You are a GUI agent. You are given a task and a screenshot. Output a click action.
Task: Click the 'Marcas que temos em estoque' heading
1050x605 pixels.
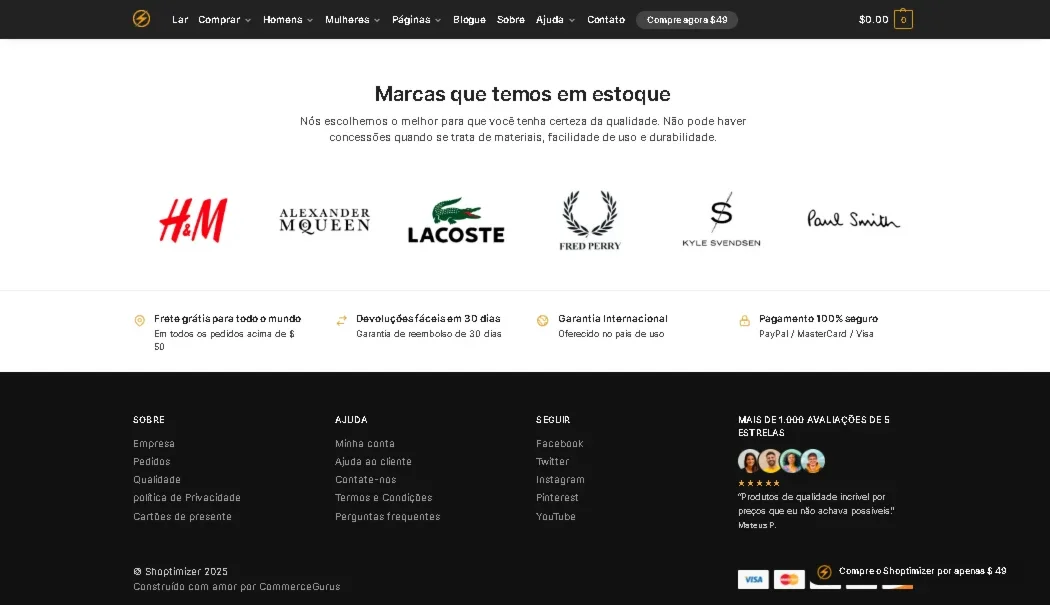(x=522, y=94)
